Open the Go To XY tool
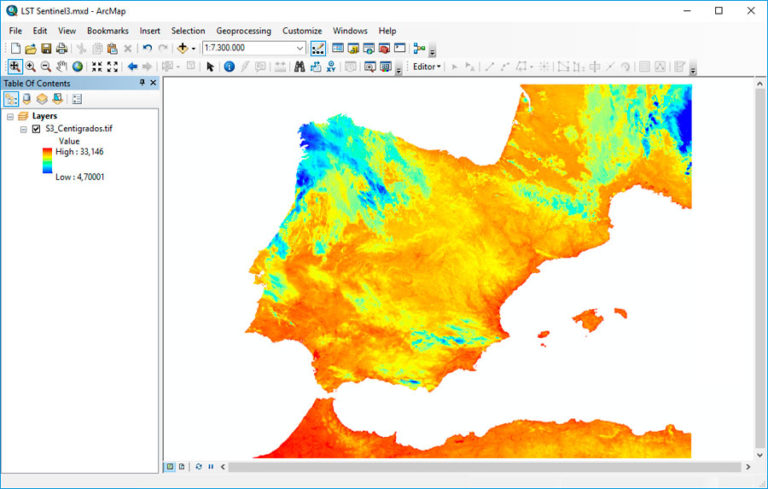 coord(331,67)
